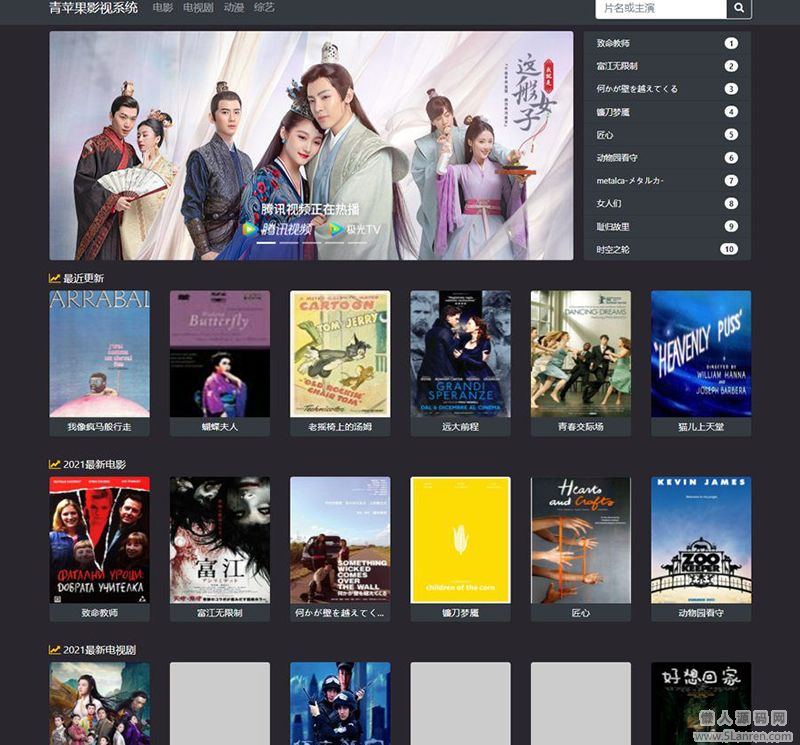Open the Tom and Jerry 老摇椅上的汤姆 poster
Screen dimensions: 800x745
pyautogui.click(x=340, y=354)
